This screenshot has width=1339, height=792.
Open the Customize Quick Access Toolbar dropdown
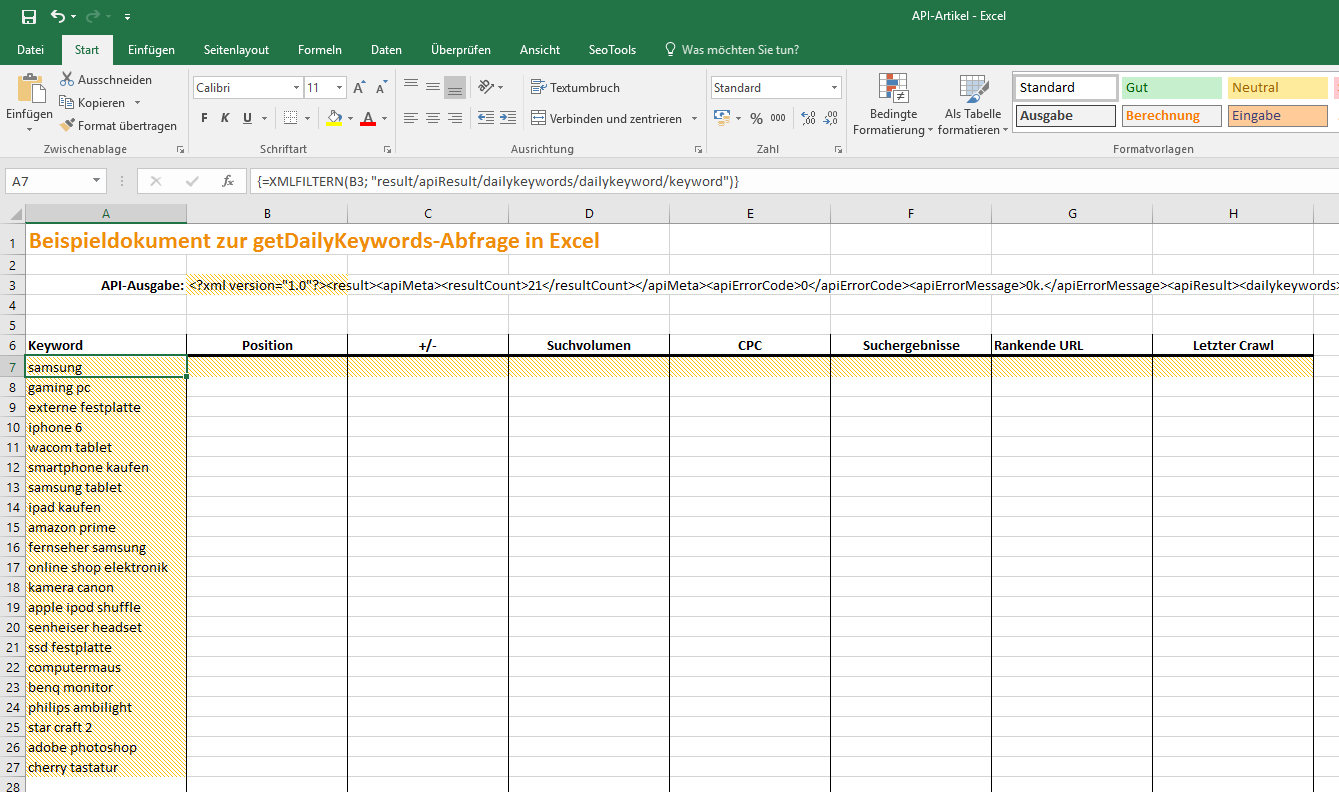pos(127,17)
